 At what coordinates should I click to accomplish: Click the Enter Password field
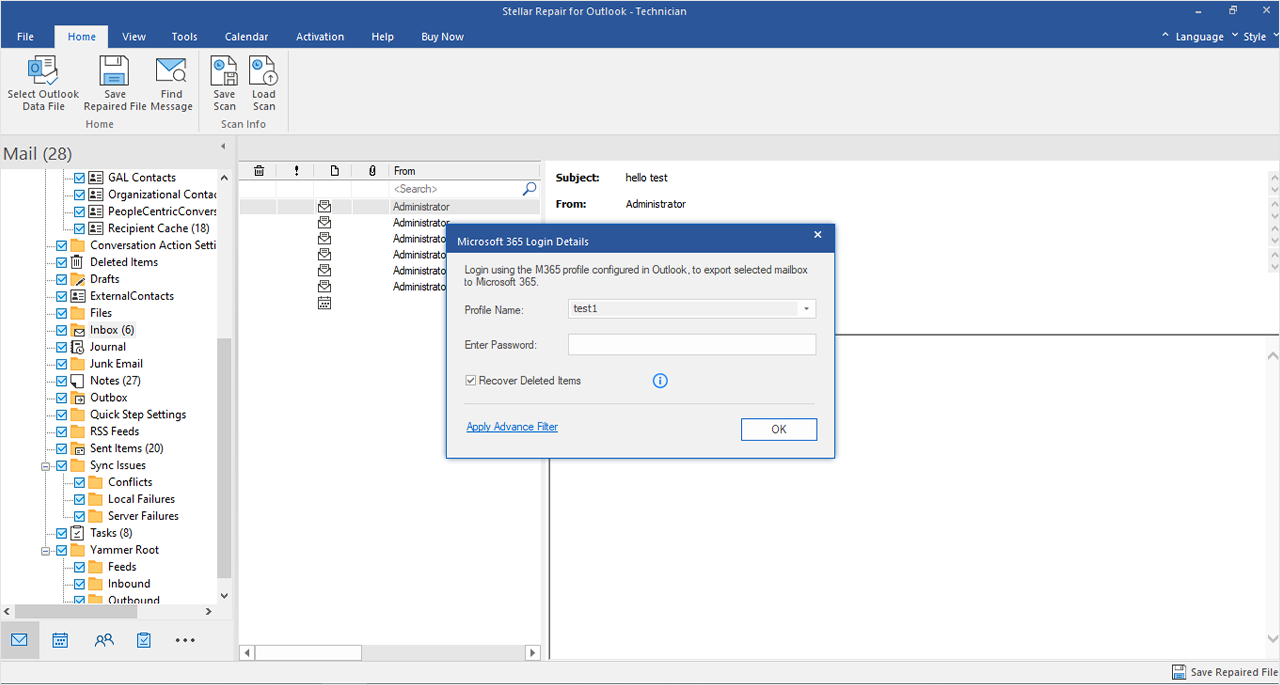tap(691, 345)
